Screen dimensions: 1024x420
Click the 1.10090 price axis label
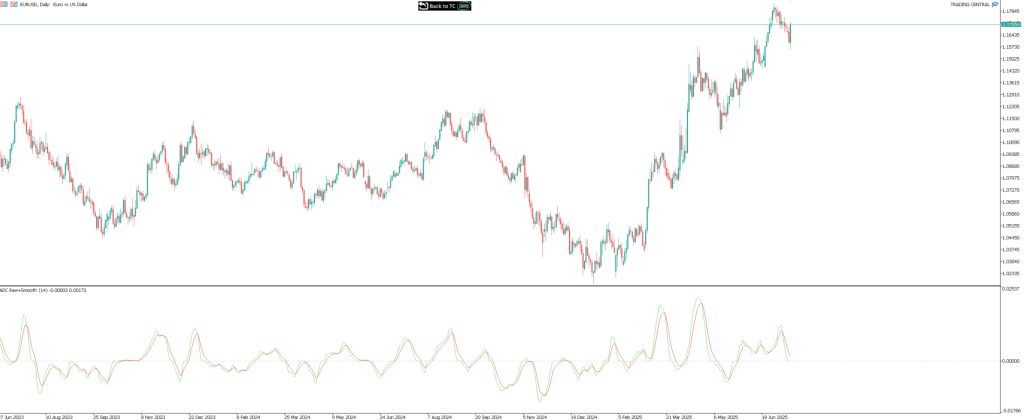point(1010,142)
